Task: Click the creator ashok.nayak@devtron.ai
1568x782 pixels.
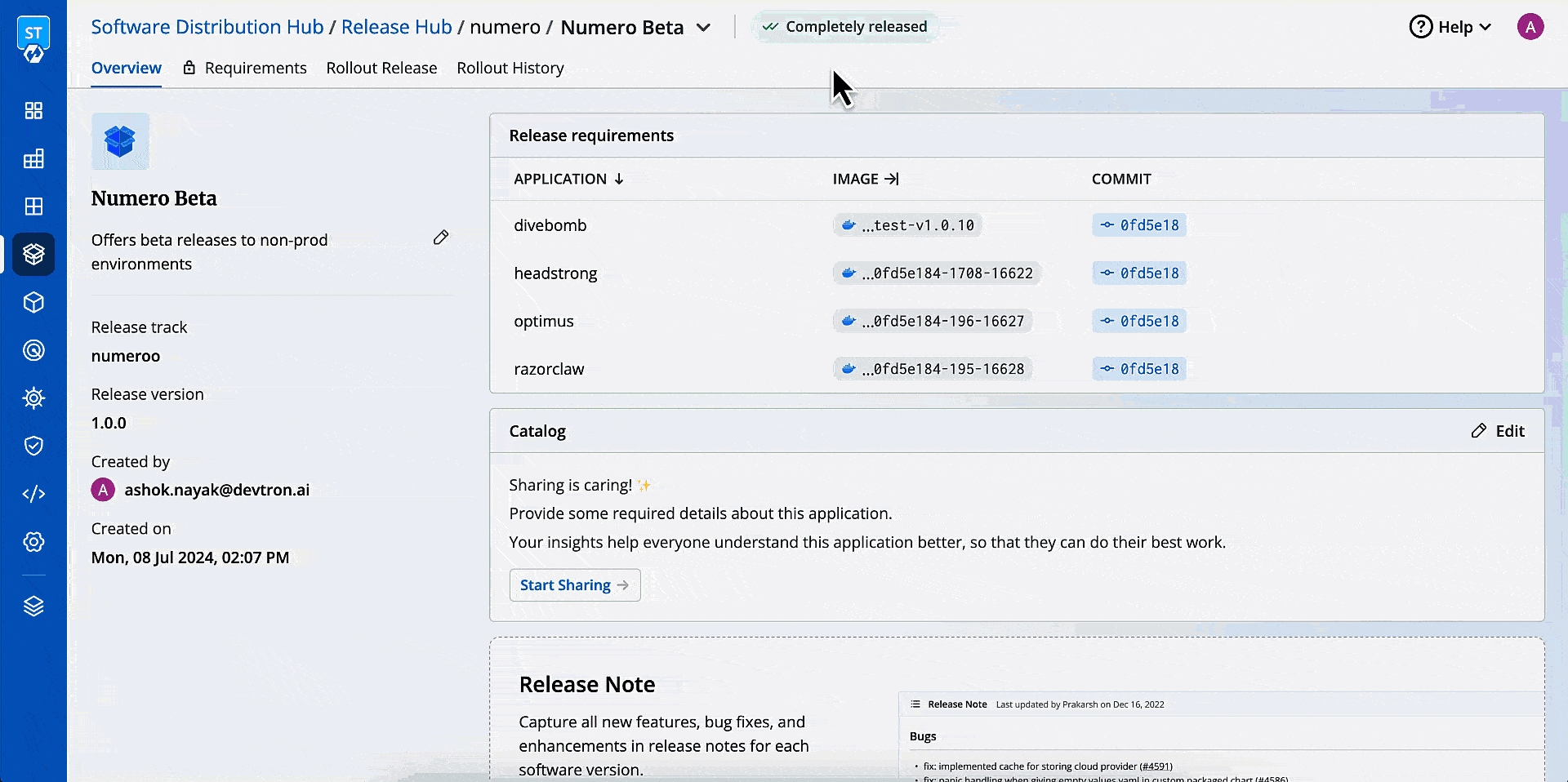Action: pos(217,490)
